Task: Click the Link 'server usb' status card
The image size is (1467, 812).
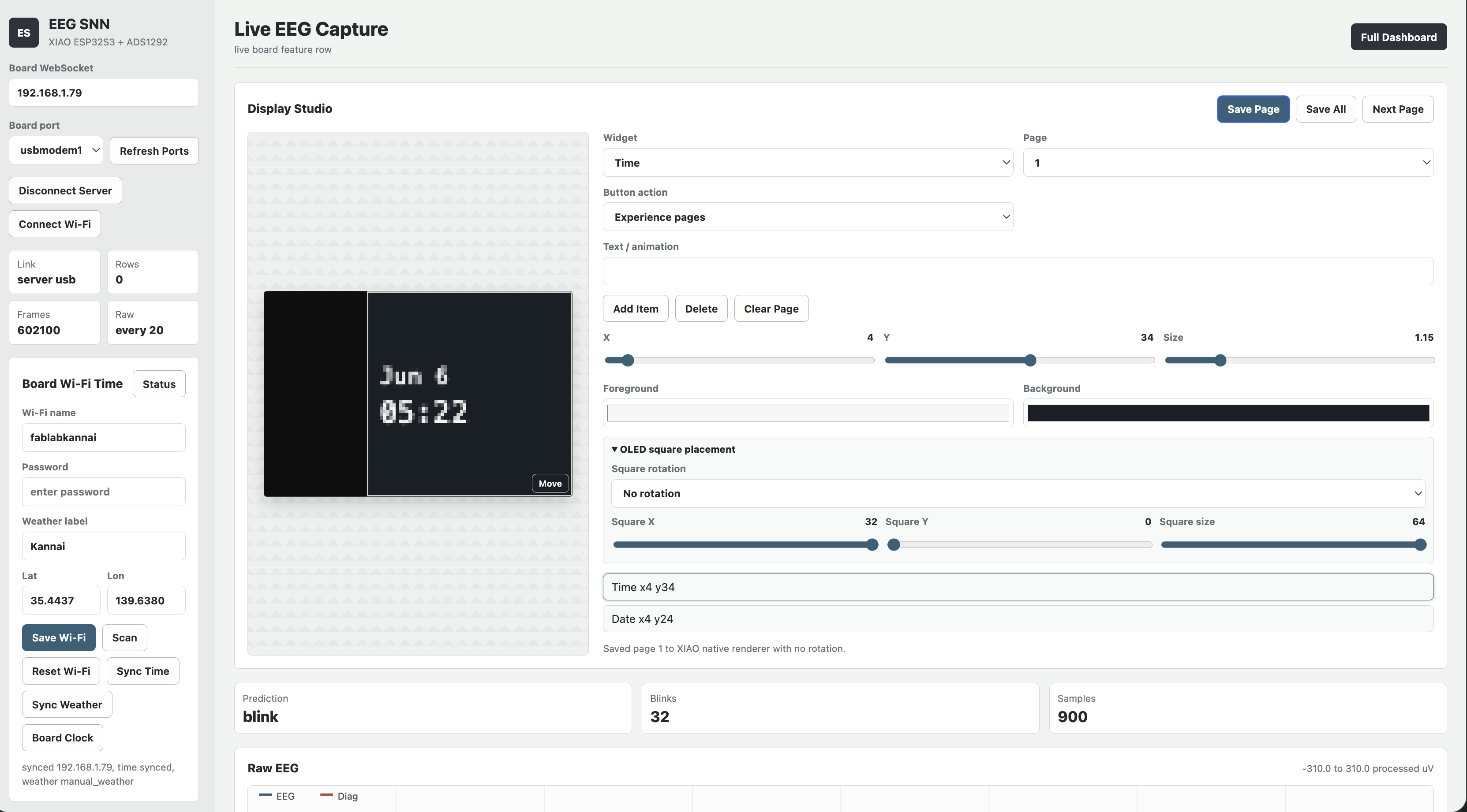Action: 55,272
